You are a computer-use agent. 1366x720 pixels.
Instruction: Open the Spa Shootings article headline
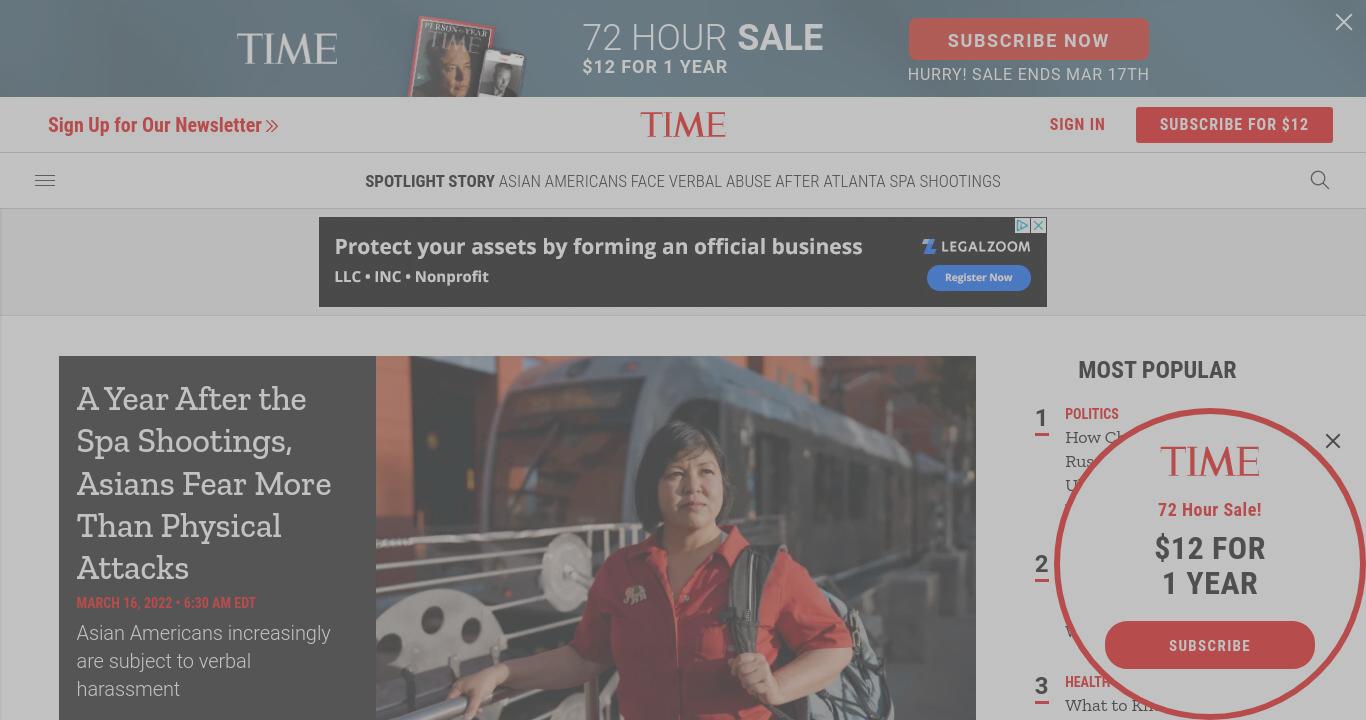click(x=204, y=483)
